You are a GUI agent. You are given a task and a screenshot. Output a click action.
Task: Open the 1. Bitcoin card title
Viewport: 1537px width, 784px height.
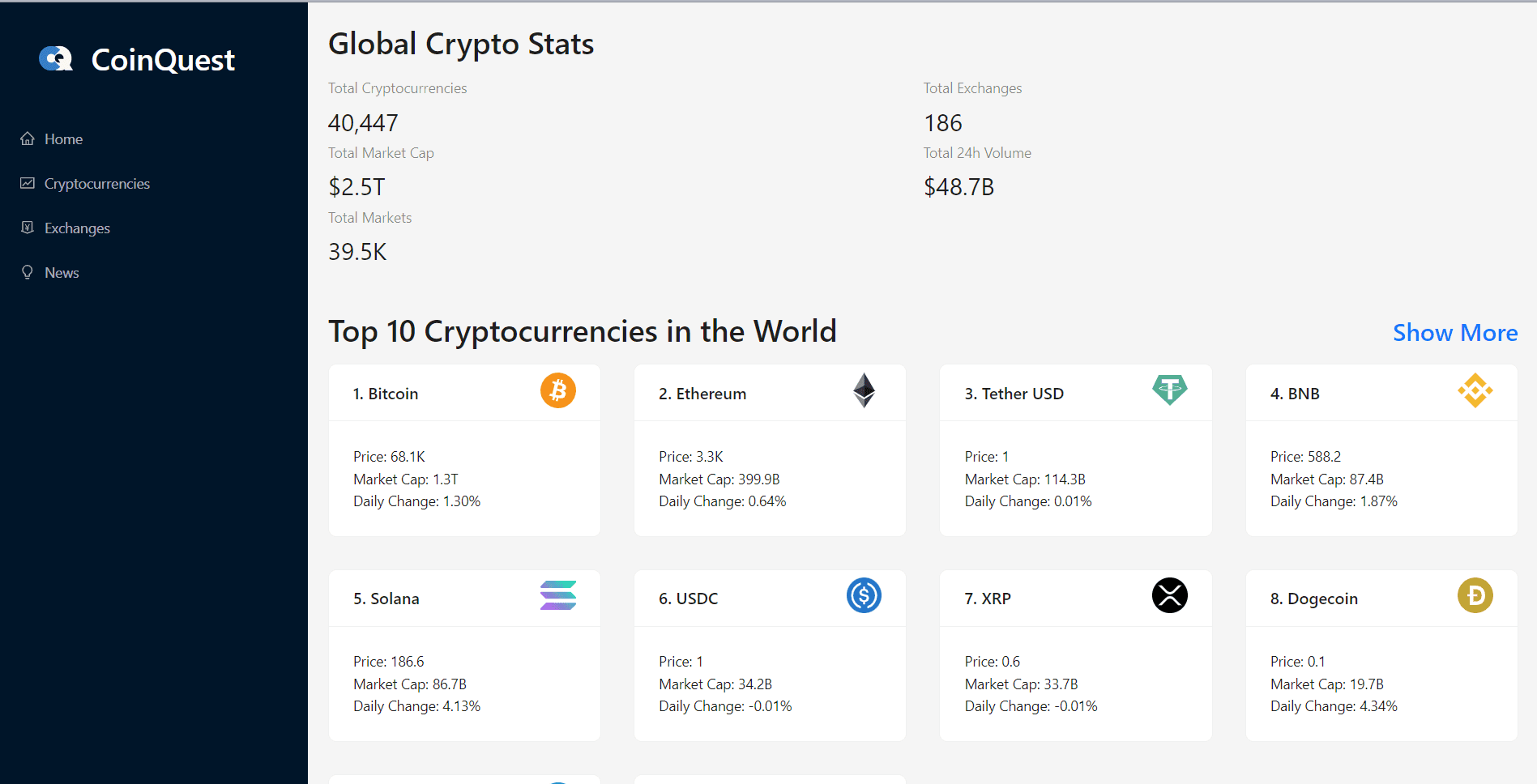[386, 394]
